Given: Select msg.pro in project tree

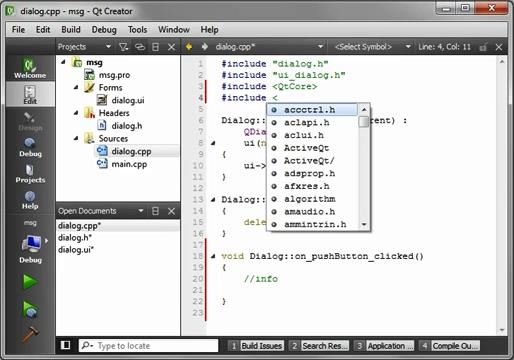Looking at the screenshot, I should click(x=114, y=75).
